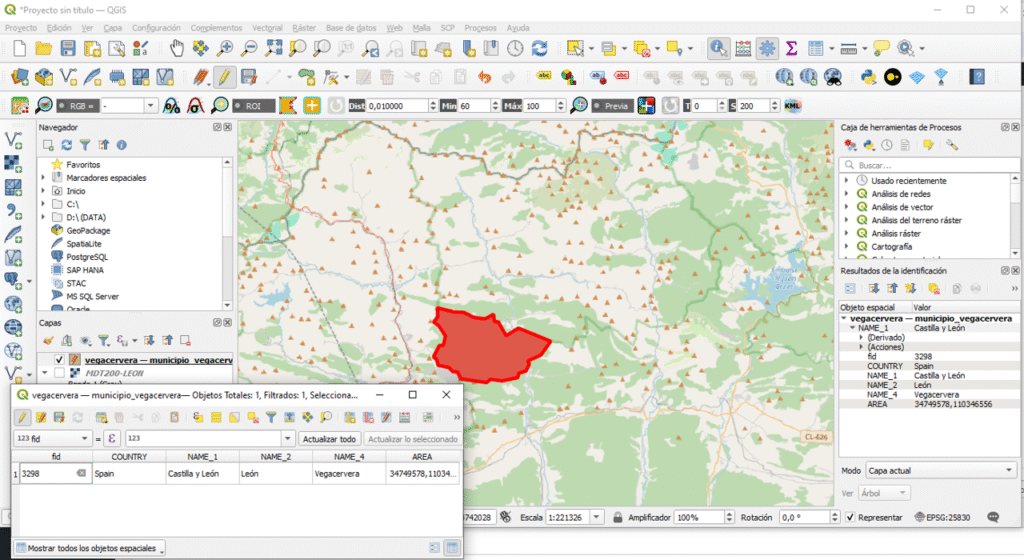
Task: Select GeoPackage in Navegador tree
Action: click(x=88, y=230)
